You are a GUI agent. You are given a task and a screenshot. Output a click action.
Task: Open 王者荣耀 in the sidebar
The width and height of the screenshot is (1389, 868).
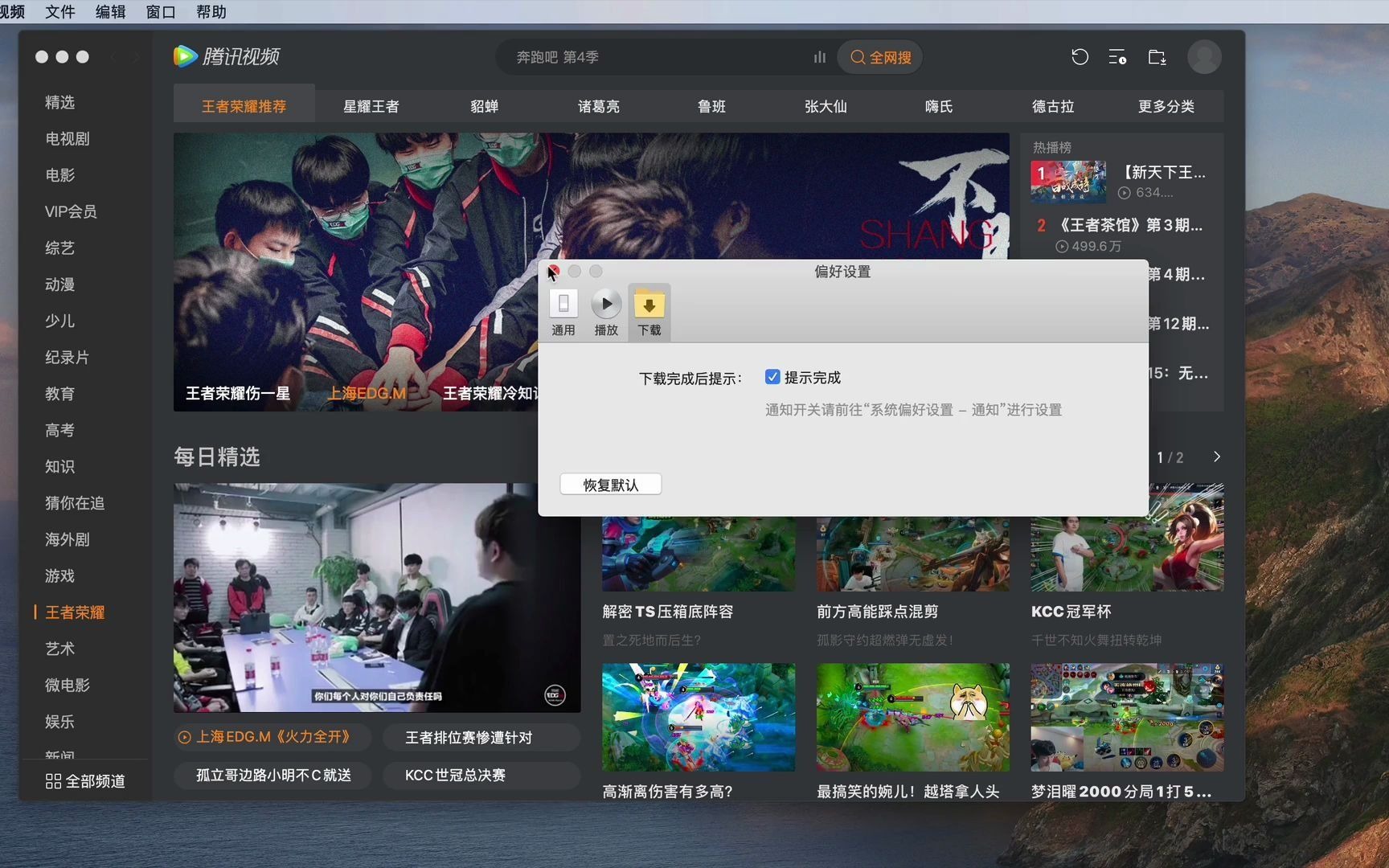75,612
